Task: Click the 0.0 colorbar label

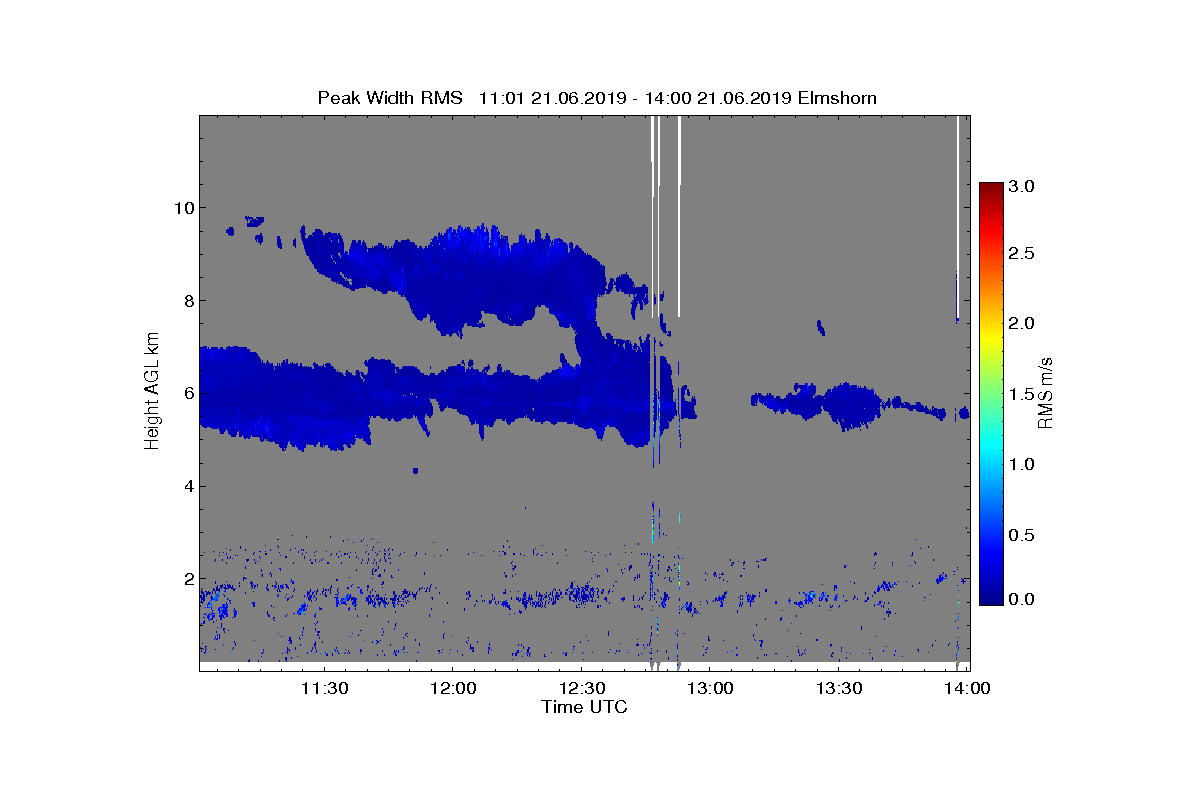Action: tap(1022, 599)
